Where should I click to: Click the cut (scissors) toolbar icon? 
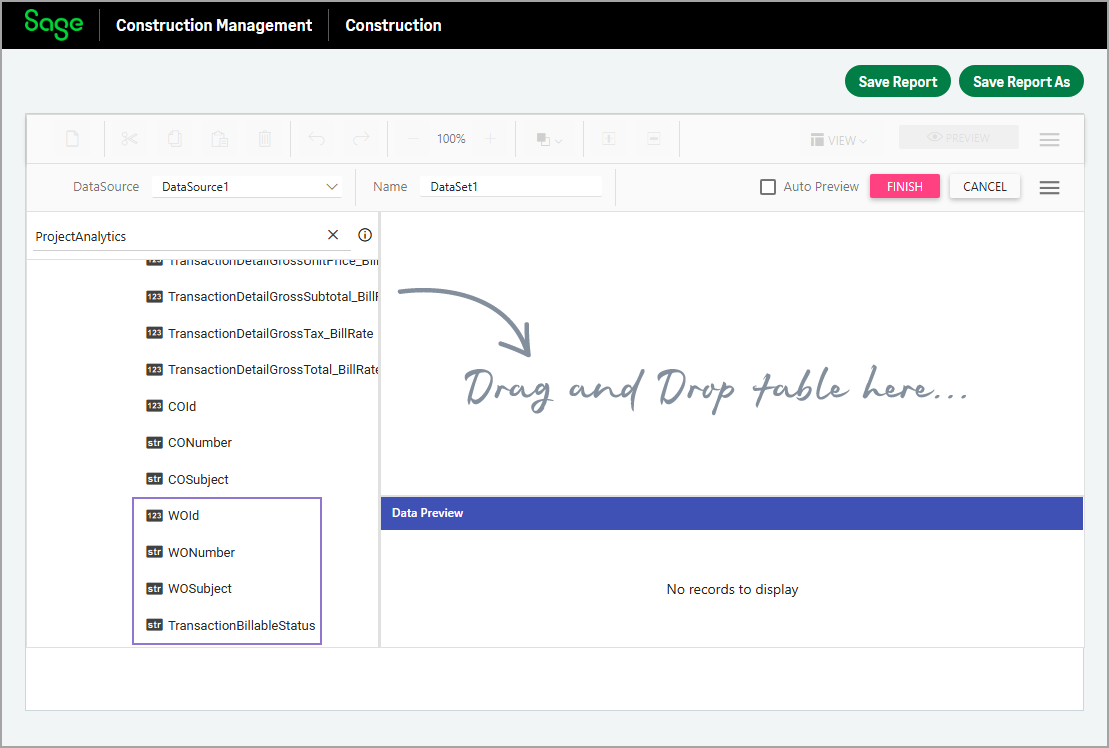129,139
